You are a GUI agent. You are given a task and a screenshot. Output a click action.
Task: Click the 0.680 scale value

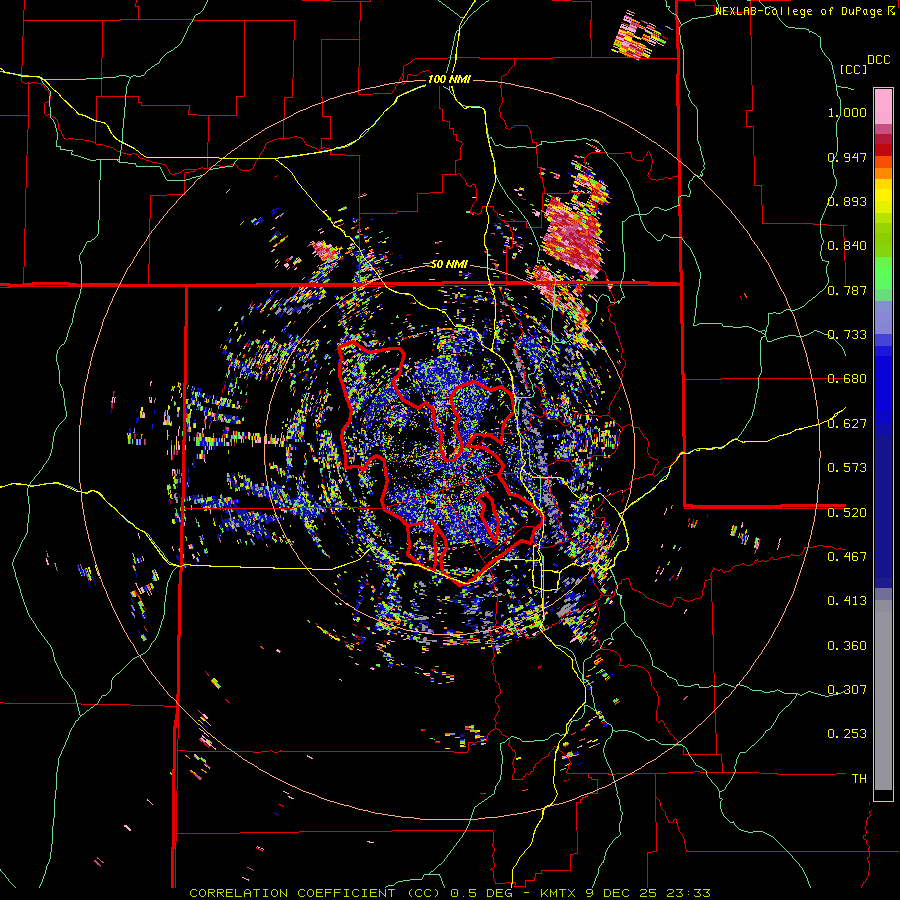[x=847, y=378]
